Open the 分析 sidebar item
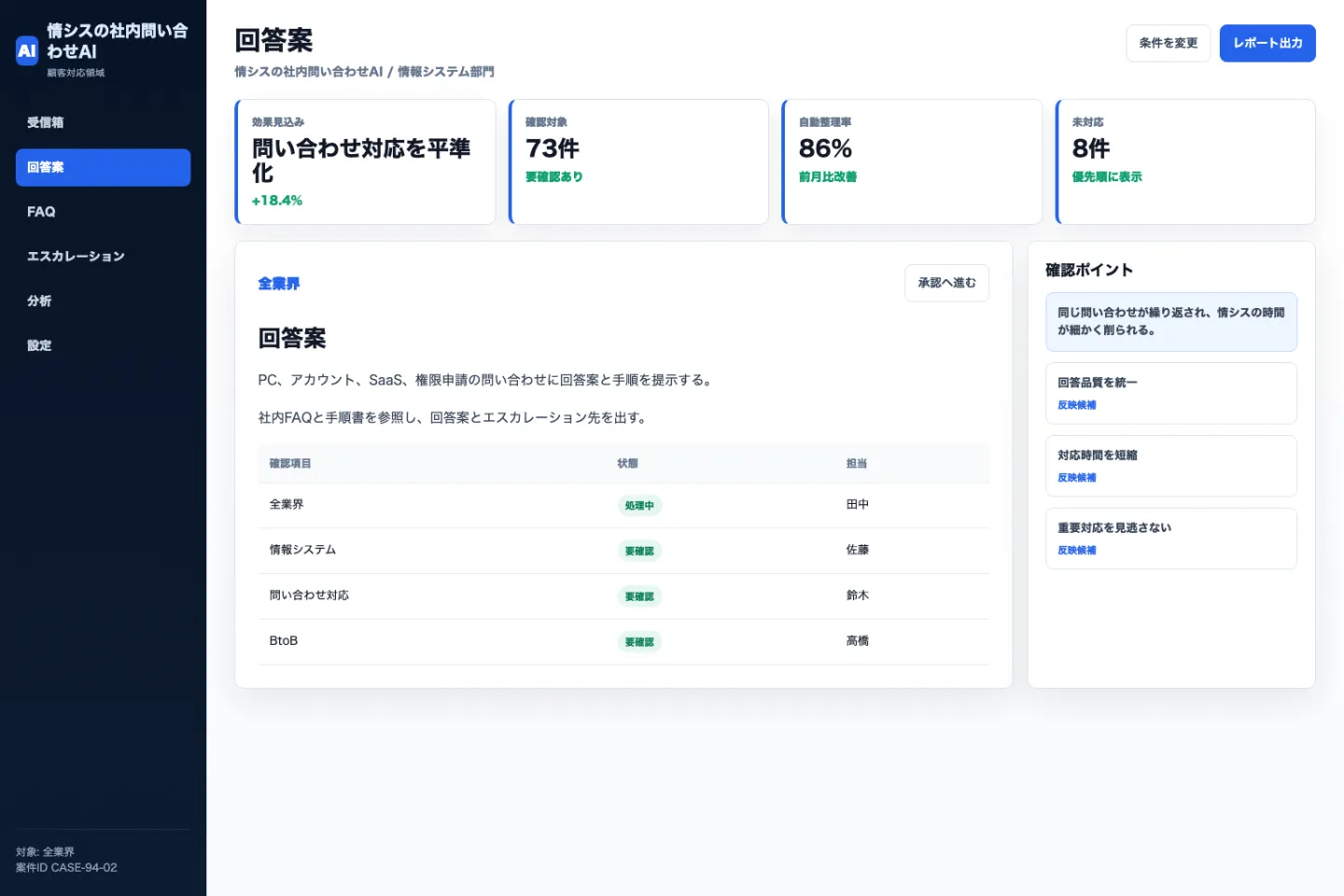The width and height of the screenshot is (1344, 896). [103, 301]
